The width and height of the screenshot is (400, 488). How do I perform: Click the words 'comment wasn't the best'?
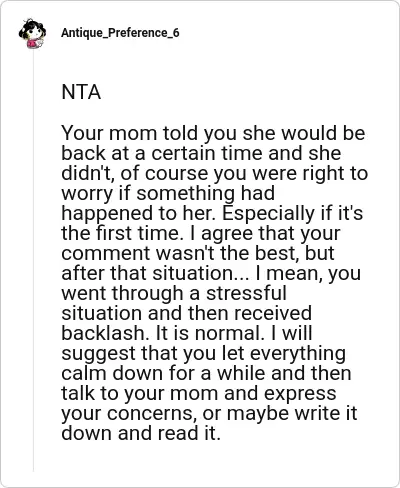[x=178, y=253]
